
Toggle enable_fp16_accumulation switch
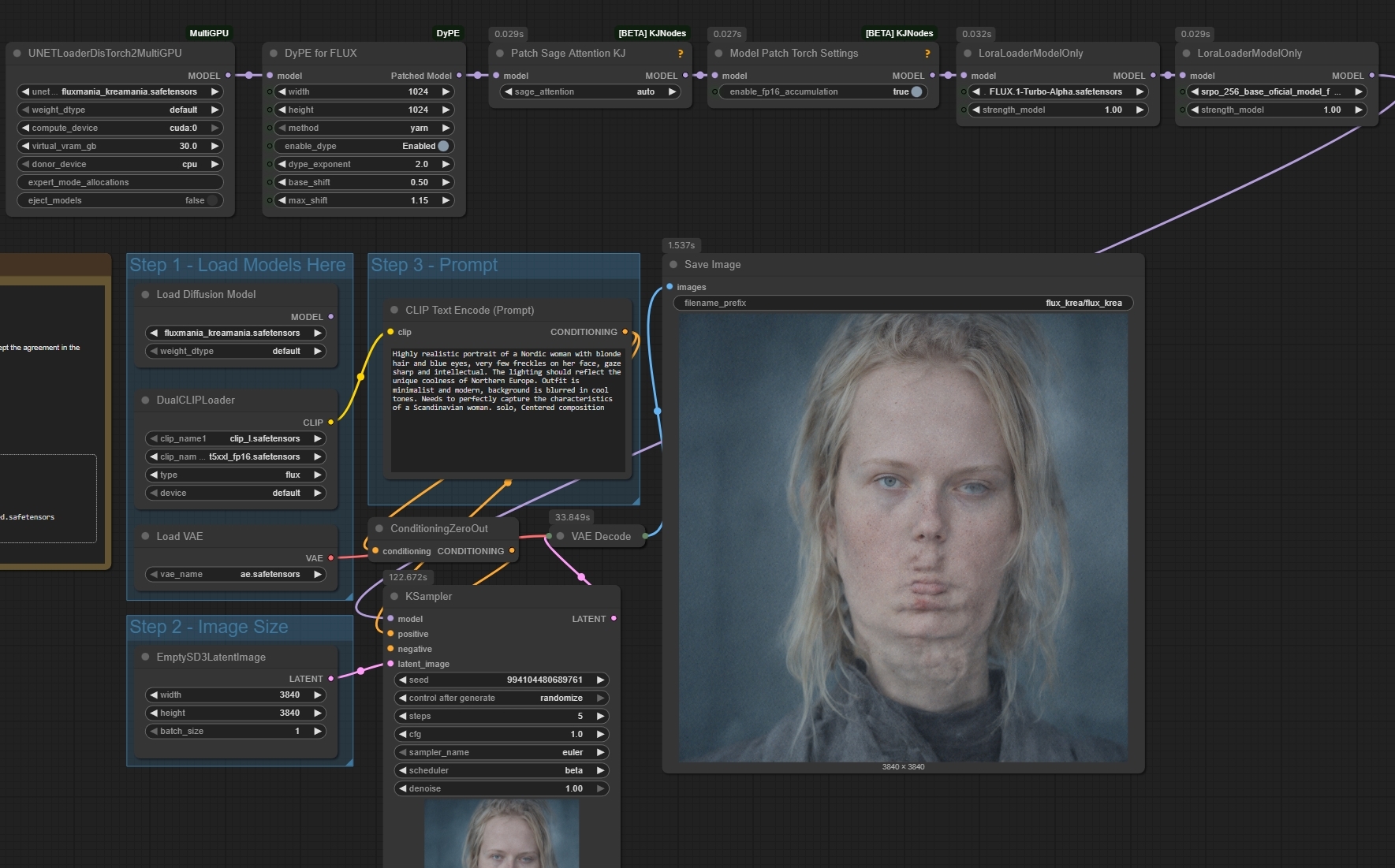pos(916,92)
